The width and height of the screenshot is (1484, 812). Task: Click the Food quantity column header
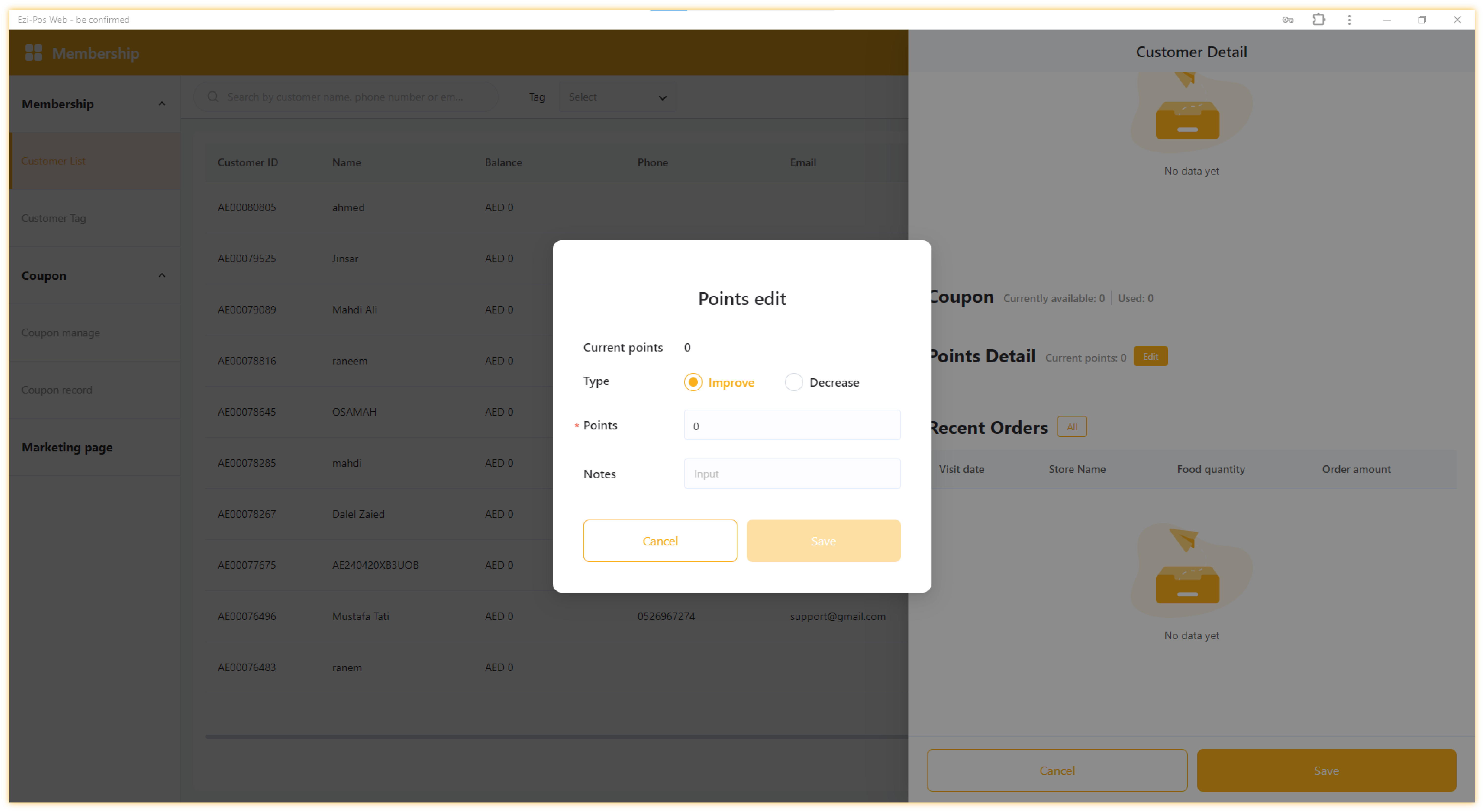(1210, 469)
